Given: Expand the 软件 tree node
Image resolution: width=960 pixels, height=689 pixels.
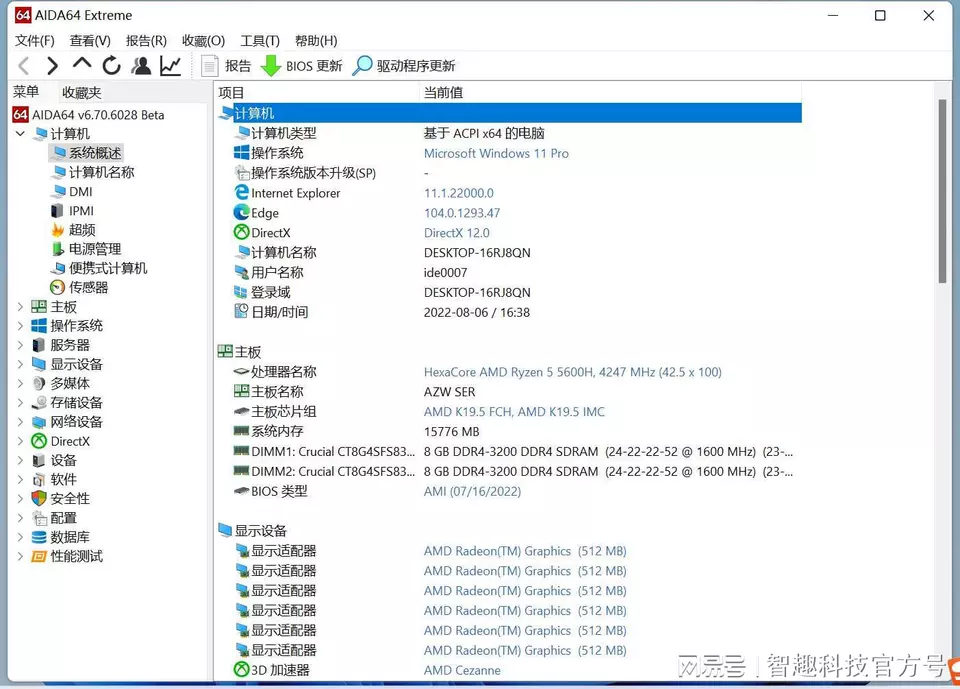Looking at the screenshot, I should [20, 479].
